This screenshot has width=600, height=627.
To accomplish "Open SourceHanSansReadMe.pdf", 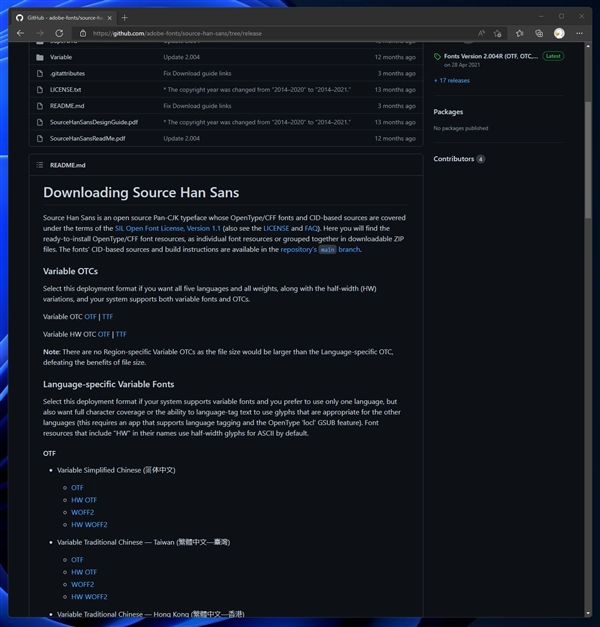I will click(x=88, y=138).
